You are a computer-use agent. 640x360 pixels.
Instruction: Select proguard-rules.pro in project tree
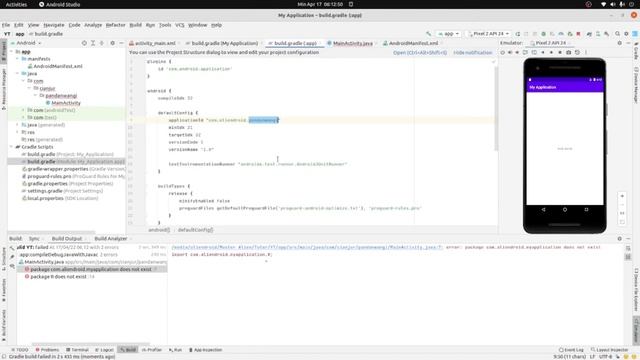(49, 176)
